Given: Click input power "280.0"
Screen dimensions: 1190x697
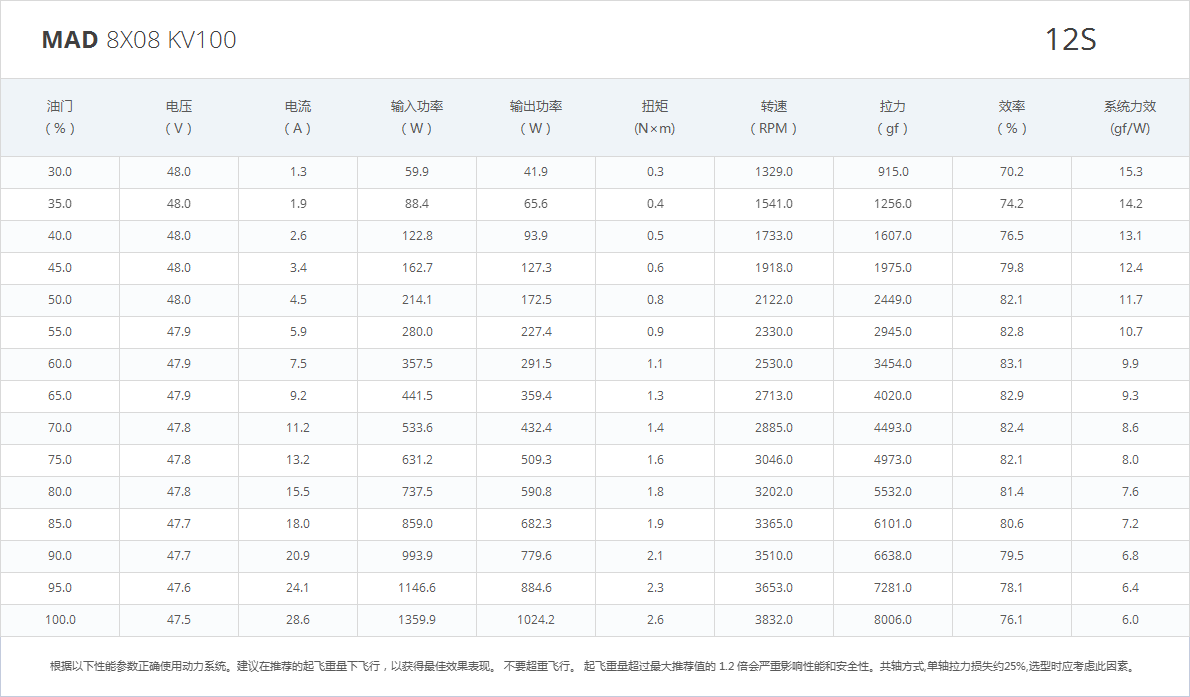Looking at the screenshot, I should tap(417, 332).
